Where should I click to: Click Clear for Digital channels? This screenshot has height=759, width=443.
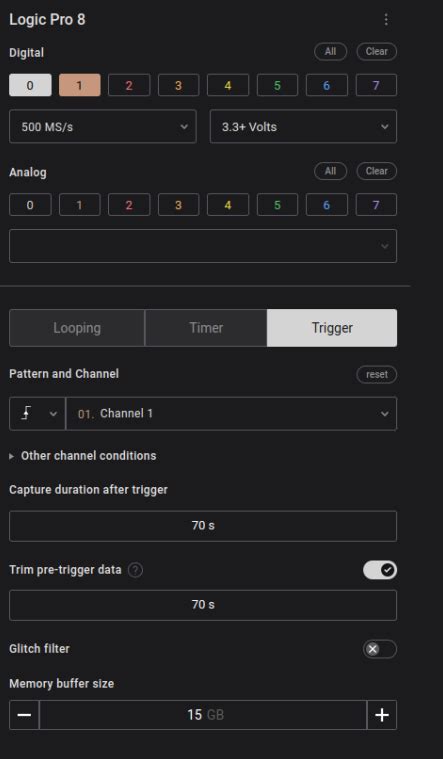(377, 51)
